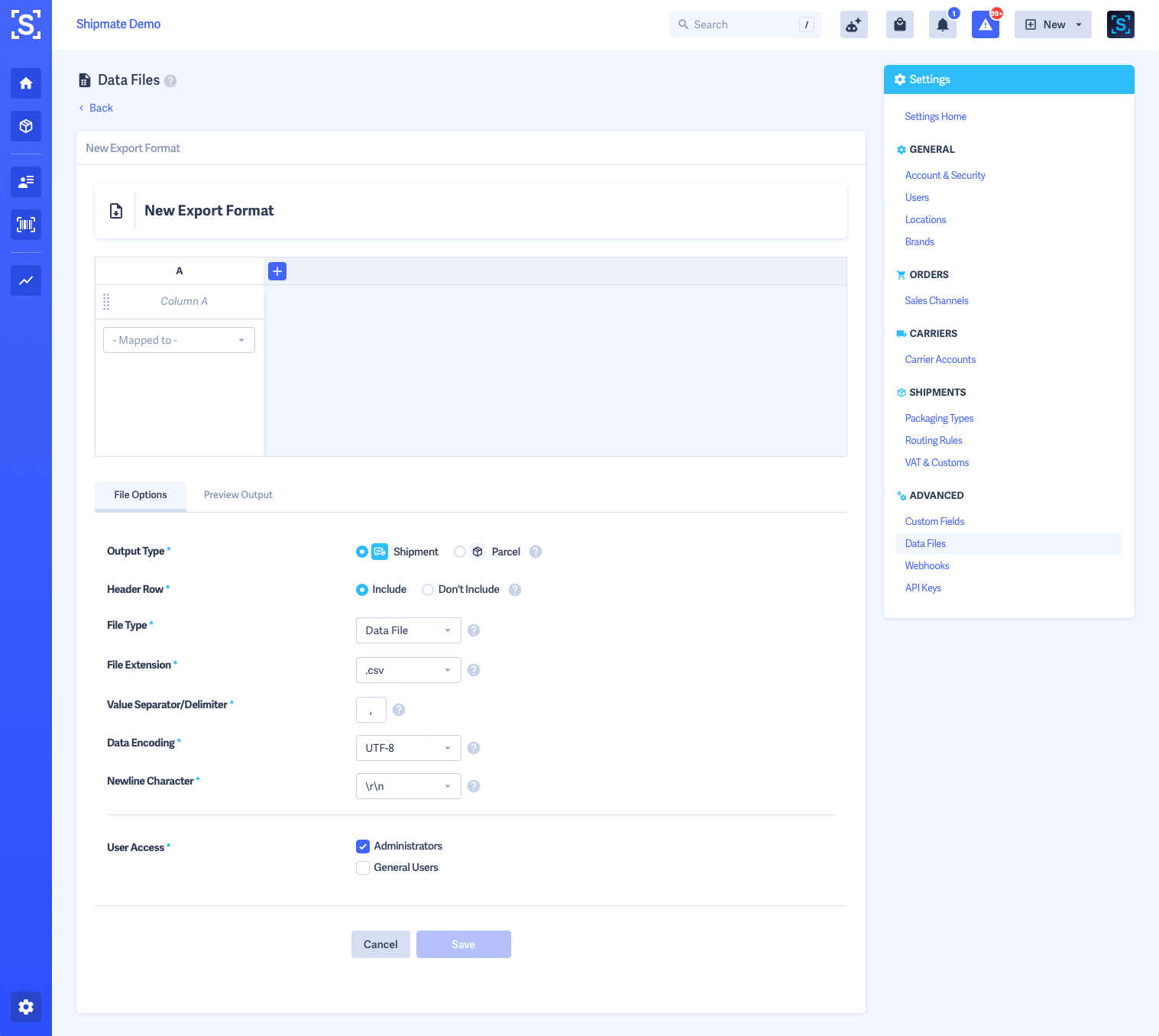Open the File Extension .csv dropdown

(408, 670)
